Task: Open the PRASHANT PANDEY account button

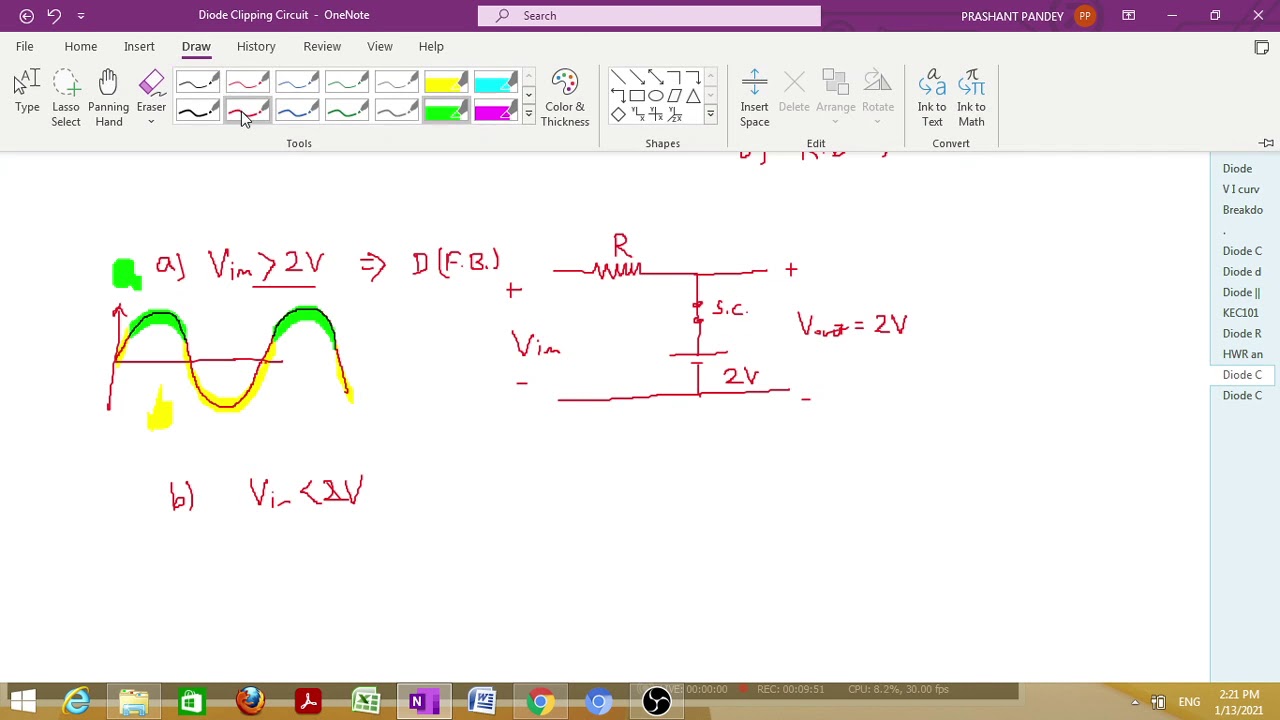Action: (x=1027, y=15)
